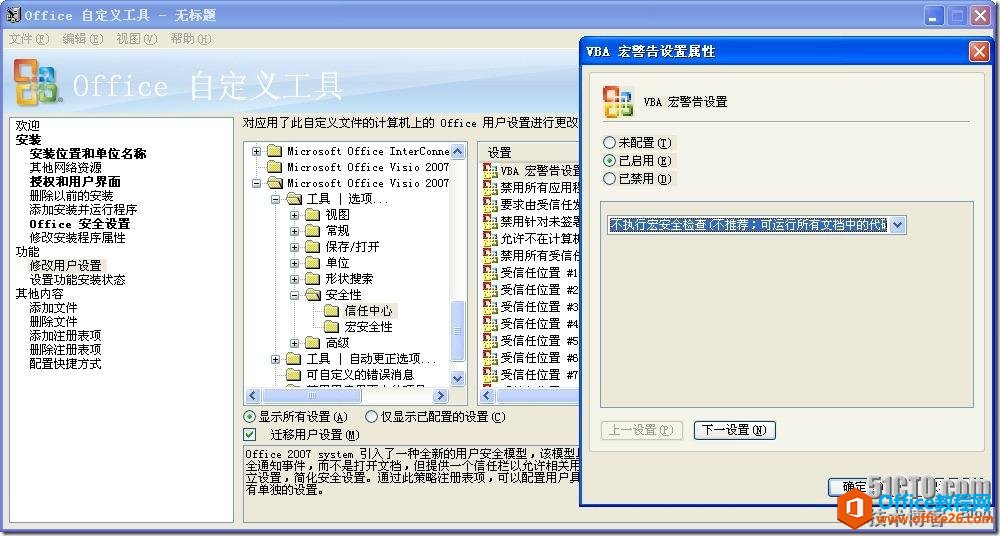The width and height of the screenshot is (1000, 536).
Task: Open Office 安全设置 in left navigation
Action: coord(80,224)
